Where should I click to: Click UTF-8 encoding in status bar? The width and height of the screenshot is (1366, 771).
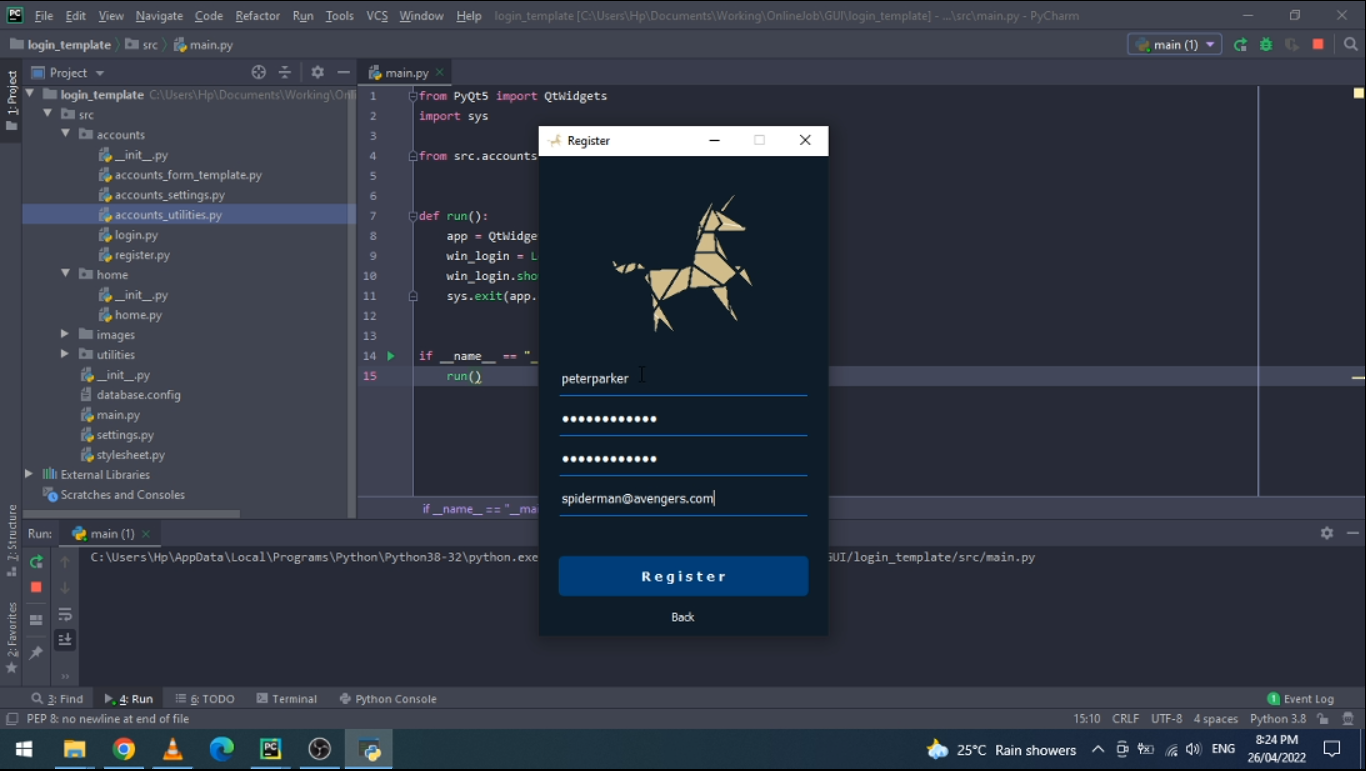pos(1166,719)
